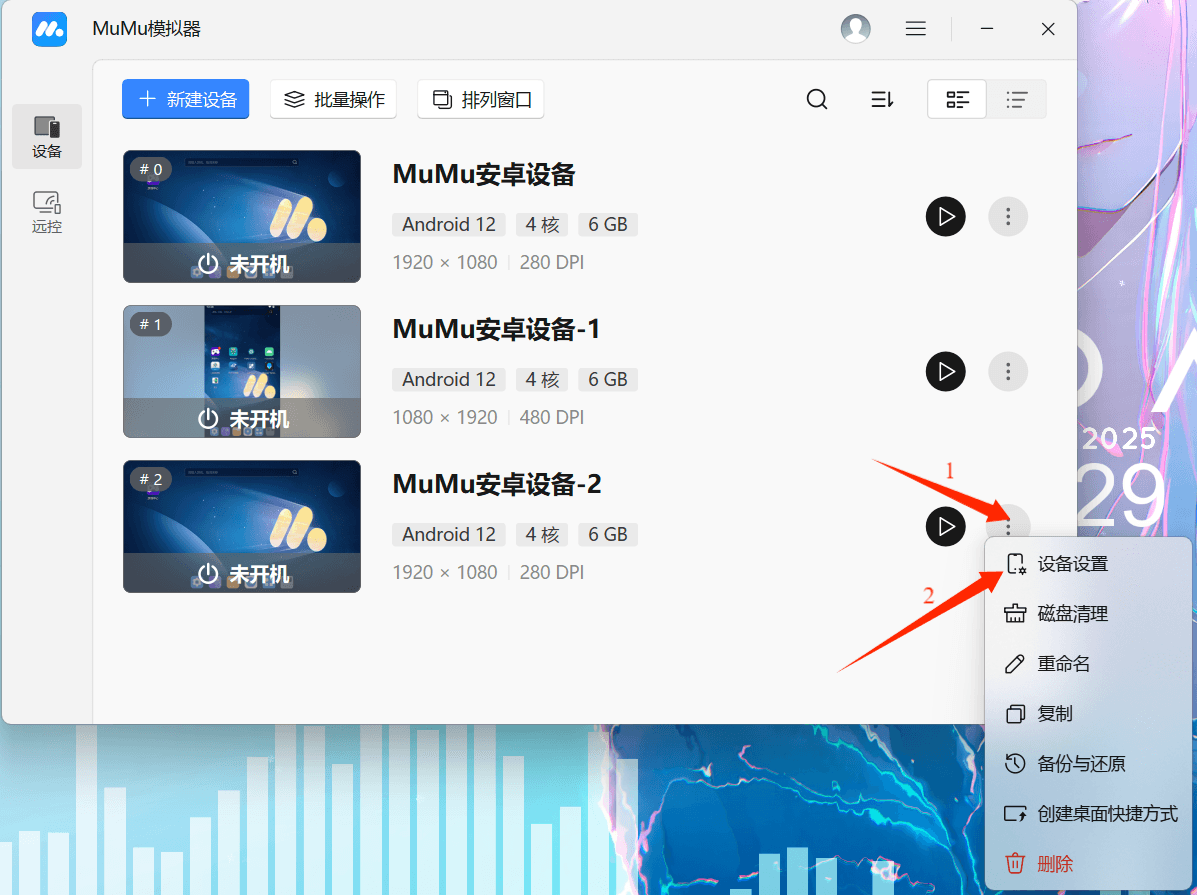Switch to list view layout
The width and height of the screenshot is (1197, 895).
[x=1017, y=99]
